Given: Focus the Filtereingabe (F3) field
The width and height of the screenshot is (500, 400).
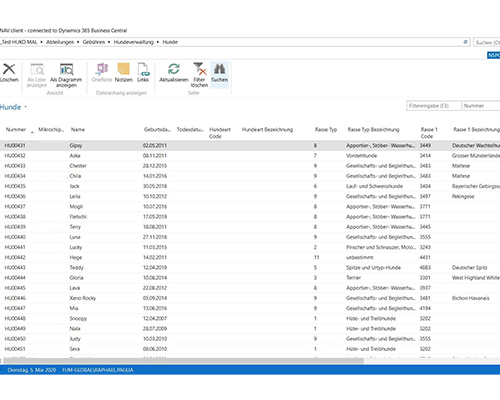Looking at the screenshot, I should point(433,106).
